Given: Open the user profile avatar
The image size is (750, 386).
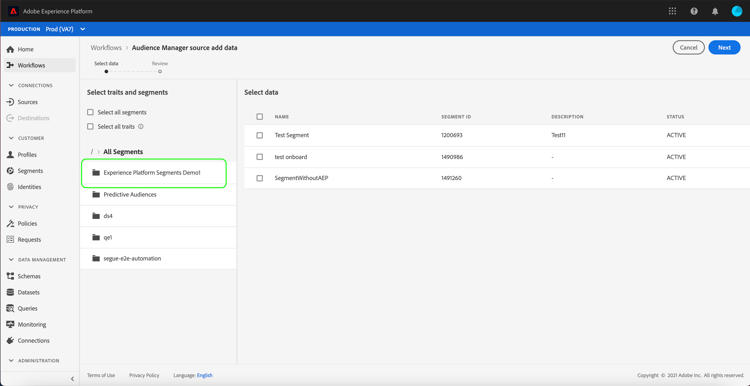Looking at the screenshot, I should click(x=737, y=11).
